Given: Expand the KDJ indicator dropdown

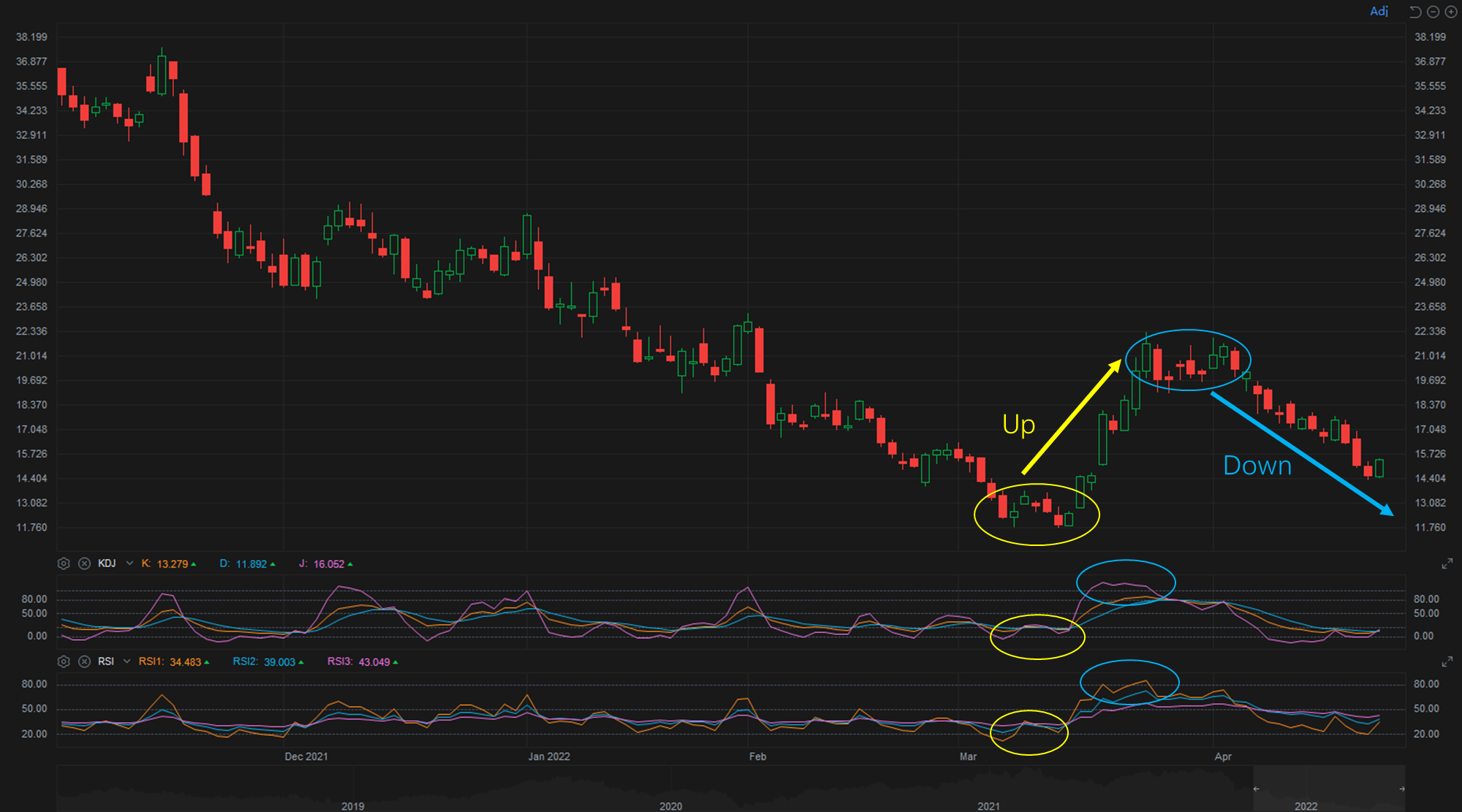Looking at the screenshot, I should (129, 564).
